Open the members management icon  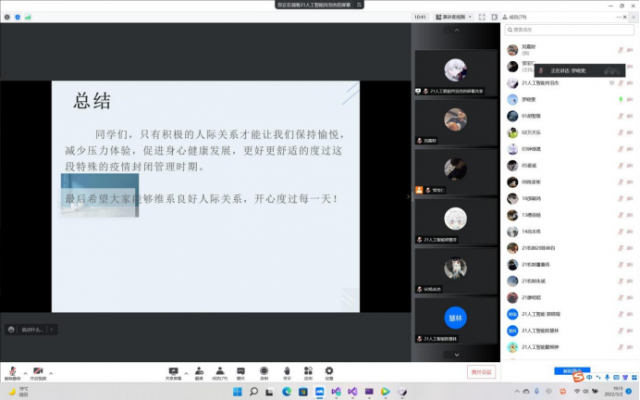pos(218,369)
